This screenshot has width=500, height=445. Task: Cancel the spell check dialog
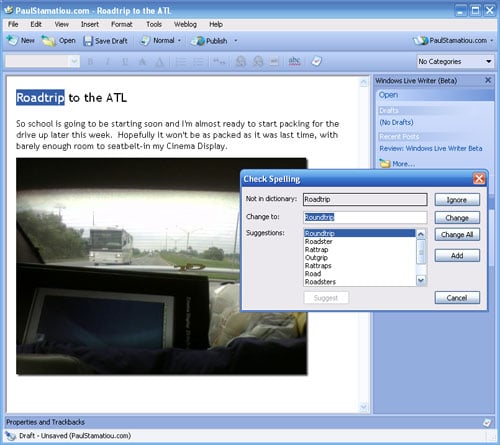tap(457, 298)
